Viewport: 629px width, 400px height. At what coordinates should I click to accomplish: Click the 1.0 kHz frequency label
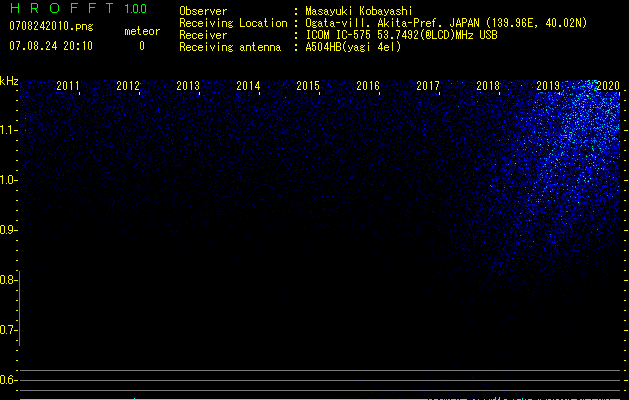[x=8, y=180]
